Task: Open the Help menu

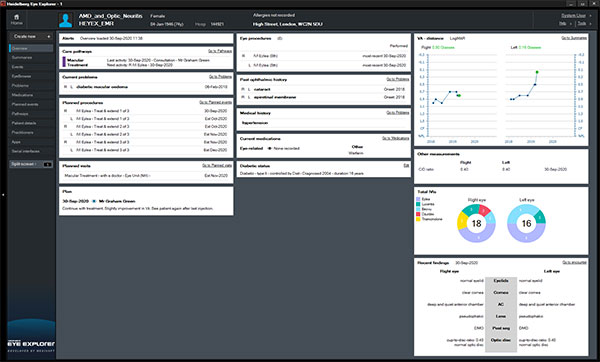Action: [562, 24]
